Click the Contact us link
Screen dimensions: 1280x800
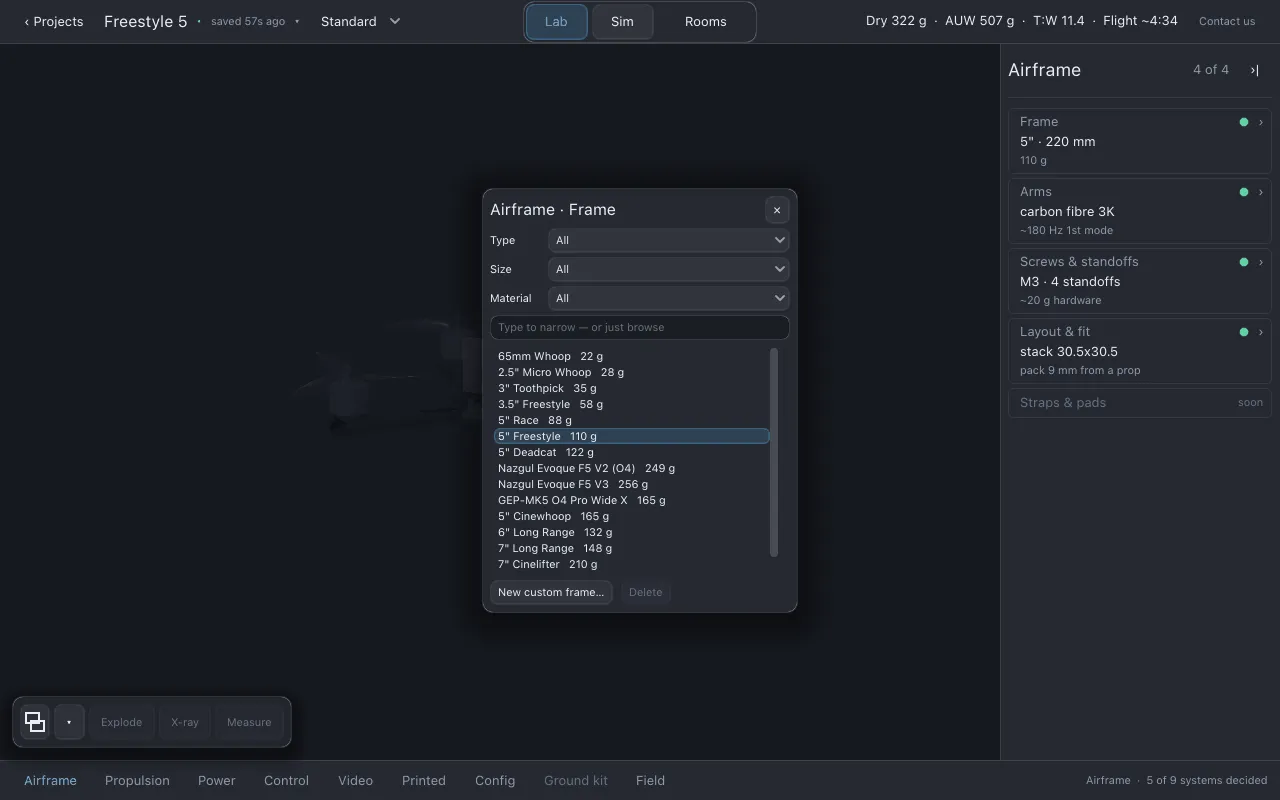tap(1227, 21)
